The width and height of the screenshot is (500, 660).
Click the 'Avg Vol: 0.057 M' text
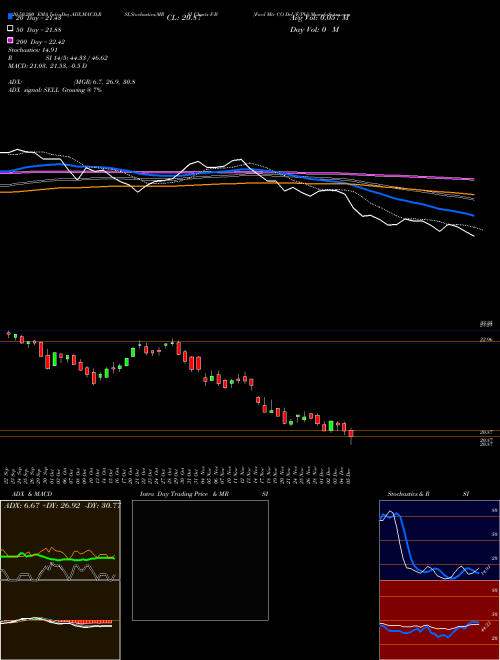click(x=320, y=18)
